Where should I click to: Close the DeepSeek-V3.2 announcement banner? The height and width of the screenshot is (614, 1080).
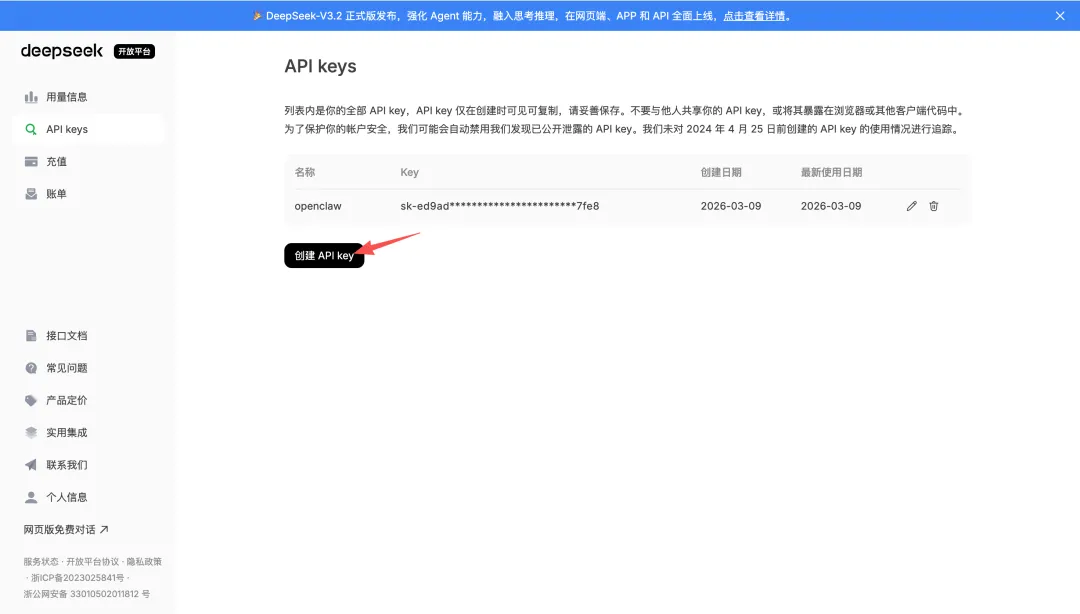coord(1059,16)
